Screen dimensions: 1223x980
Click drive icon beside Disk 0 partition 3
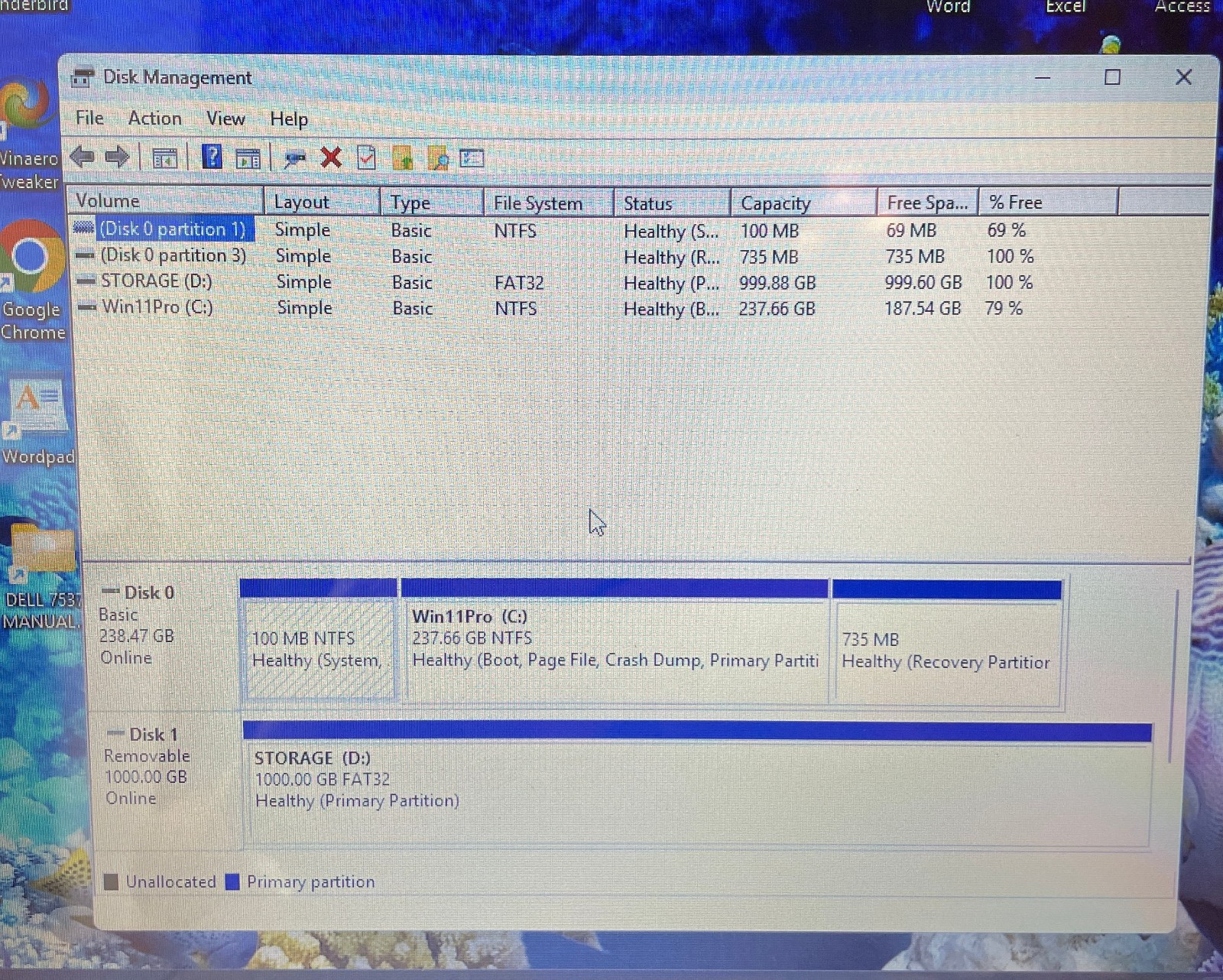pyautogui.click(x=86, y=255)
